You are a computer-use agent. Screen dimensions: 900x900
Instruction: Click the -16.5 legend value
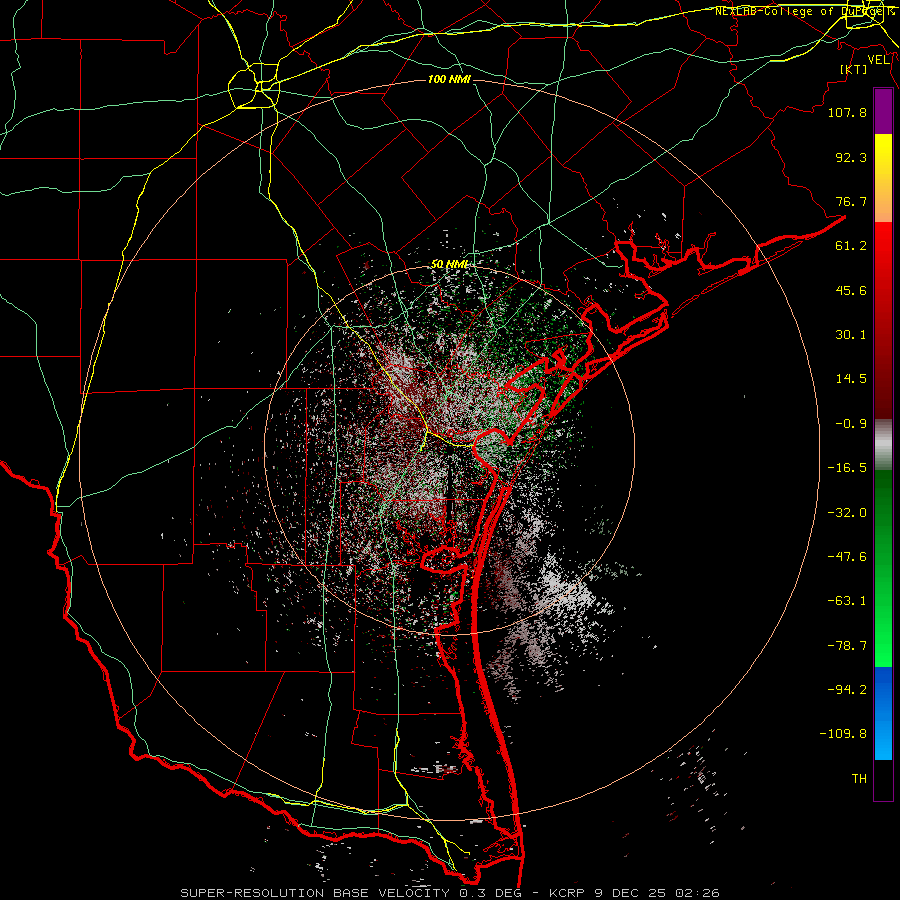[x=847, y=468]
